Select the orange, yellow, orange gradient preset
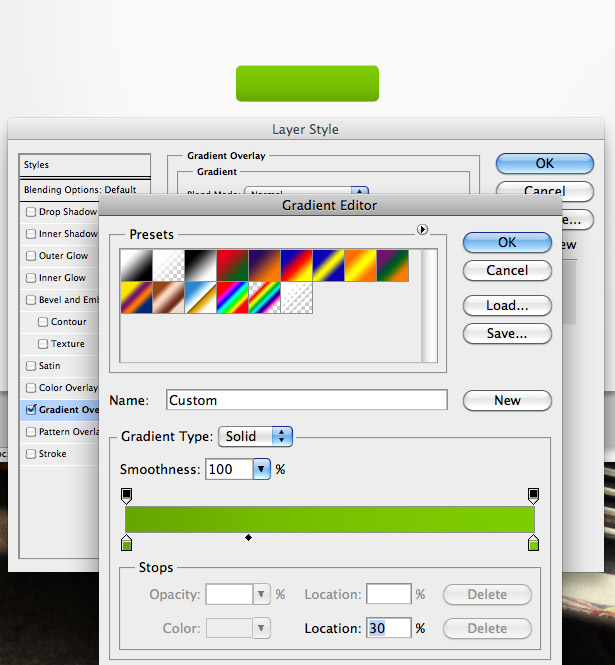 [361, 265]
